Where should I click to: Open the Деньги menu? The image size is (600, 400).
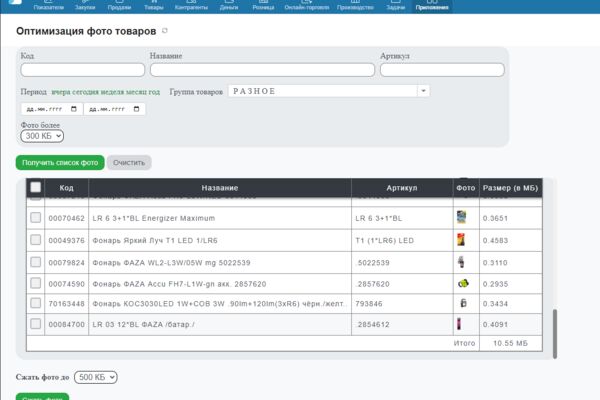pos(229,5)
